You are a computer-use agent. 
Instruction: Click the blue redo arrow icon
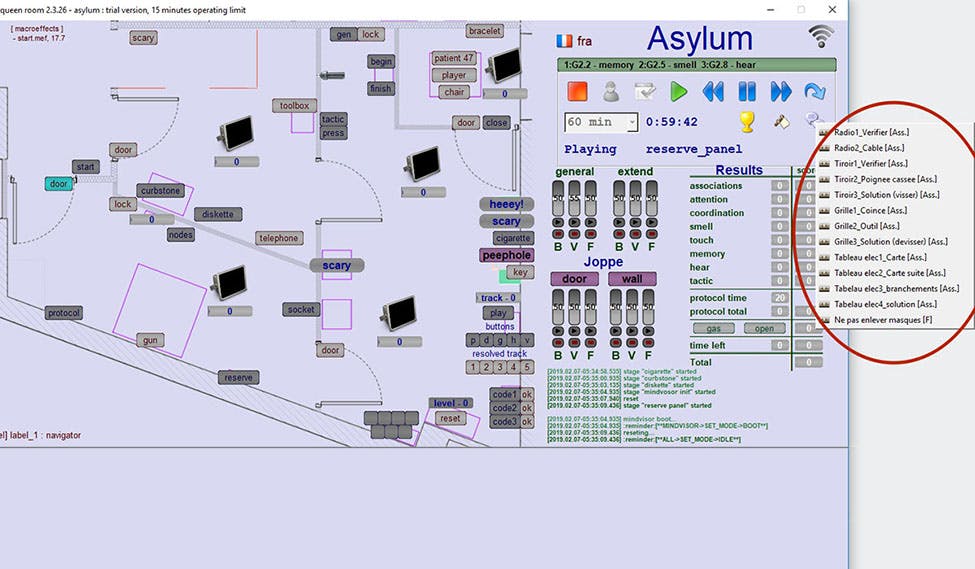pos(815,92)
